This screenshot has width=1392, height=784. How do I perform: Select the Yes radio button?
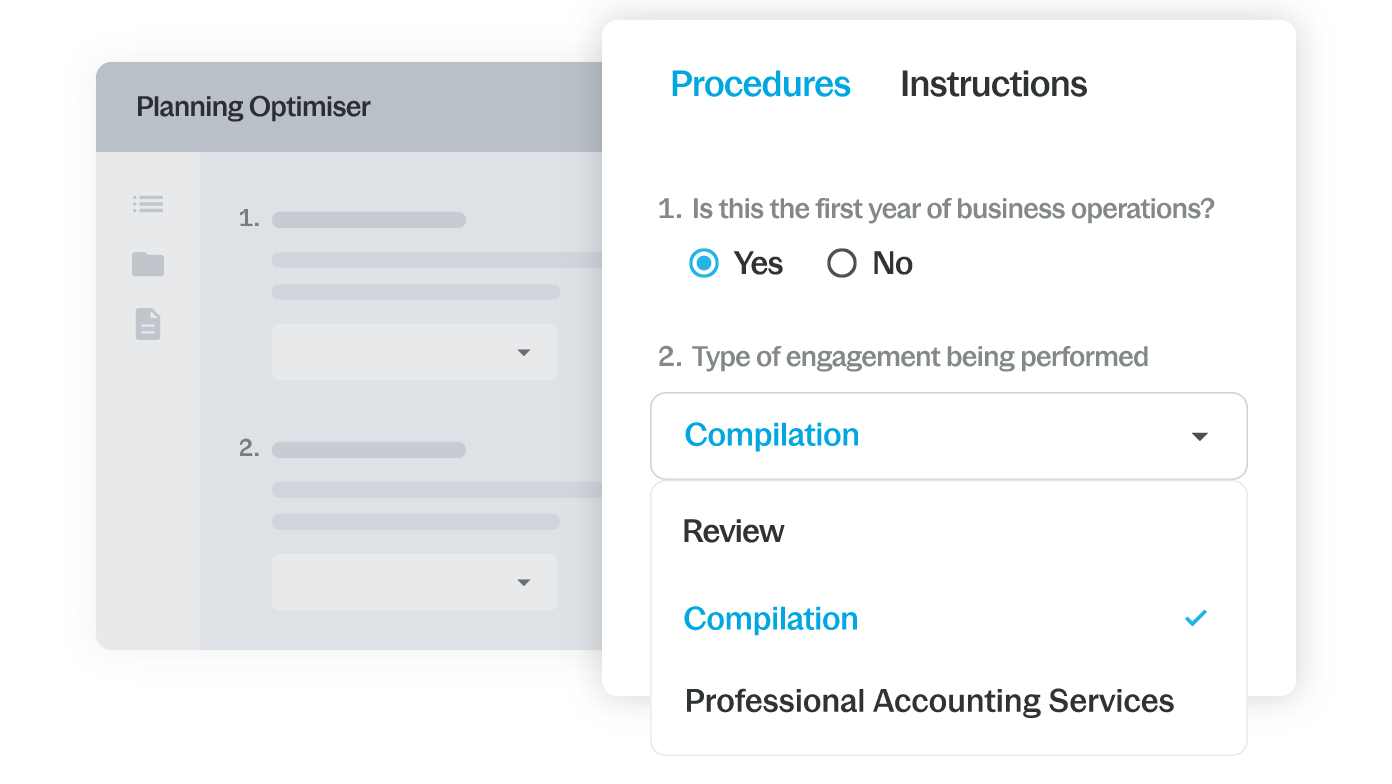point(704,263)
